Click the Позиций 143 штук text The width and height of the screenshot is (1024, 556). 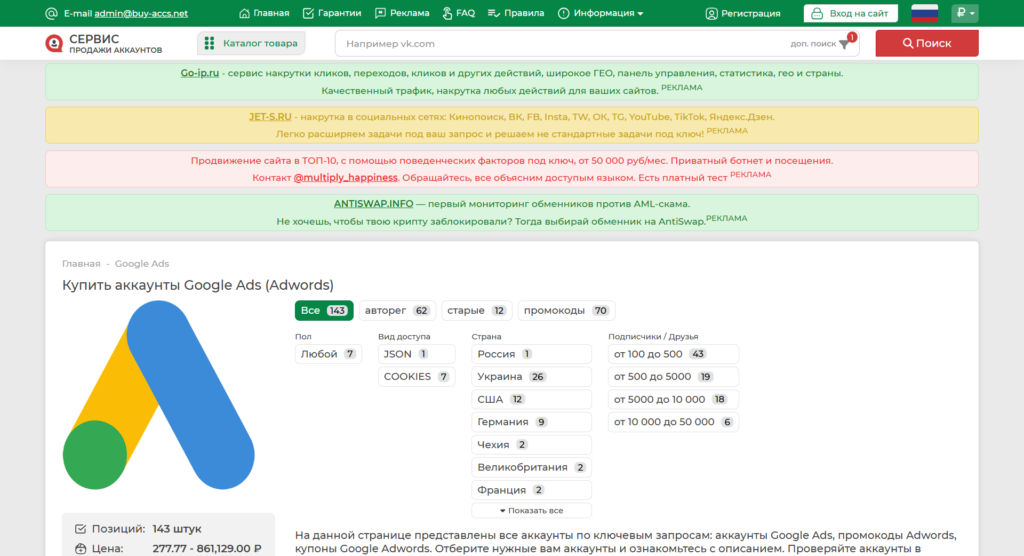(x=146, y=529)
